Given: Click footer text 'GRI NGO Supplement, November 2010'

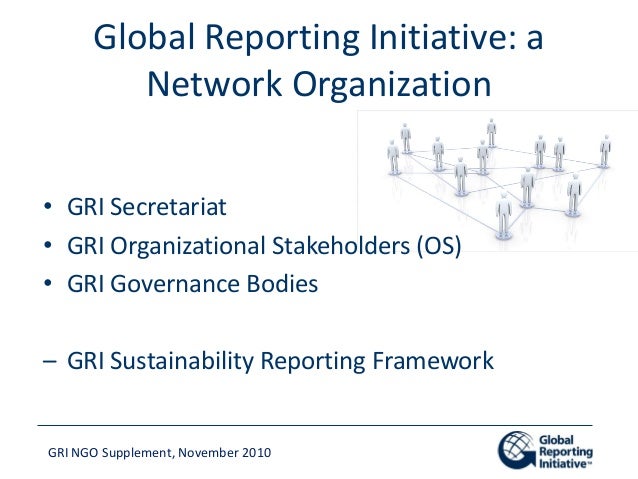Looking at the screenshot, I should click(160, 453).
